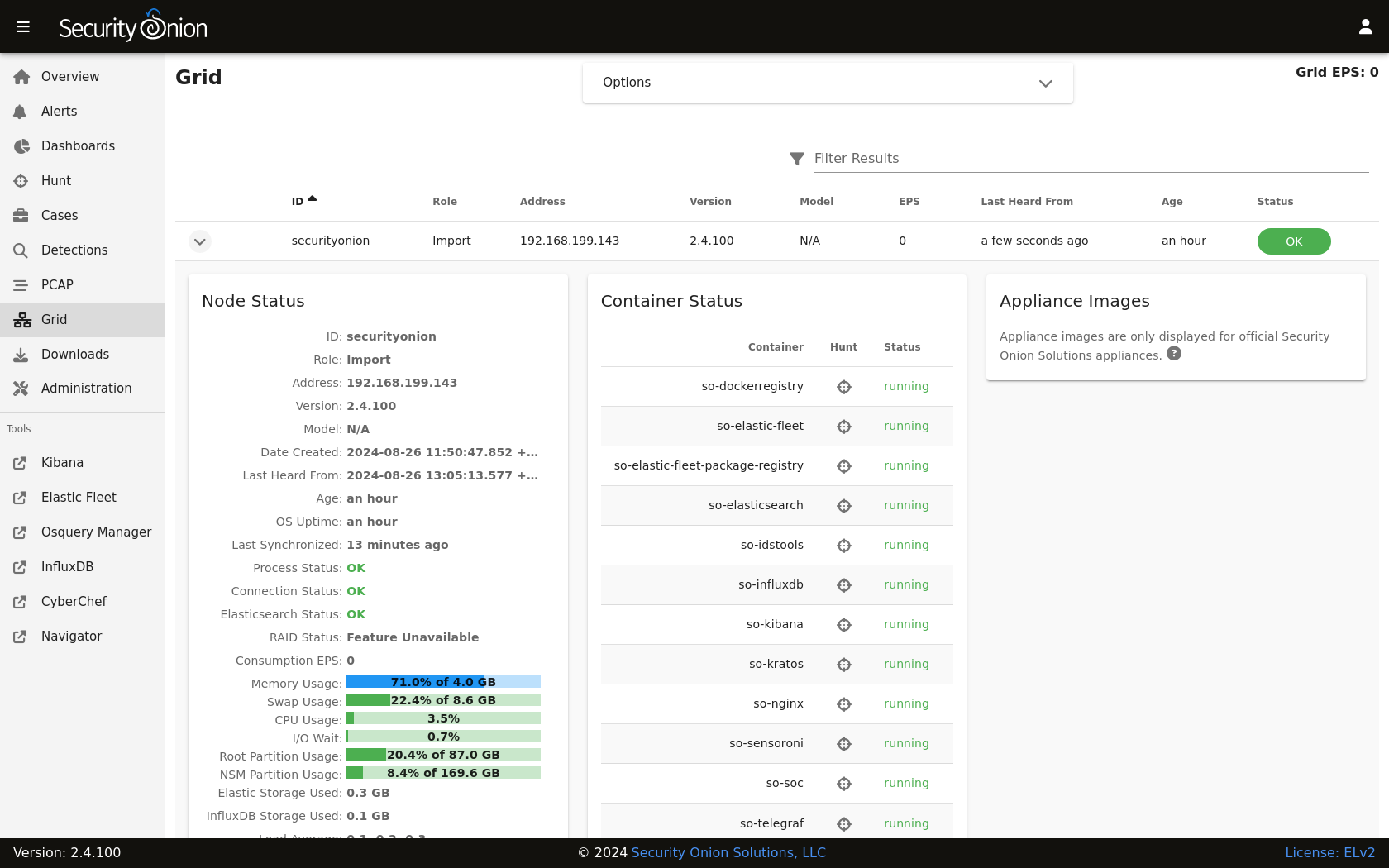The image size is (1389, 868).
Task: Hunt for so-elasticsearch container events
Action: (844, 506)
